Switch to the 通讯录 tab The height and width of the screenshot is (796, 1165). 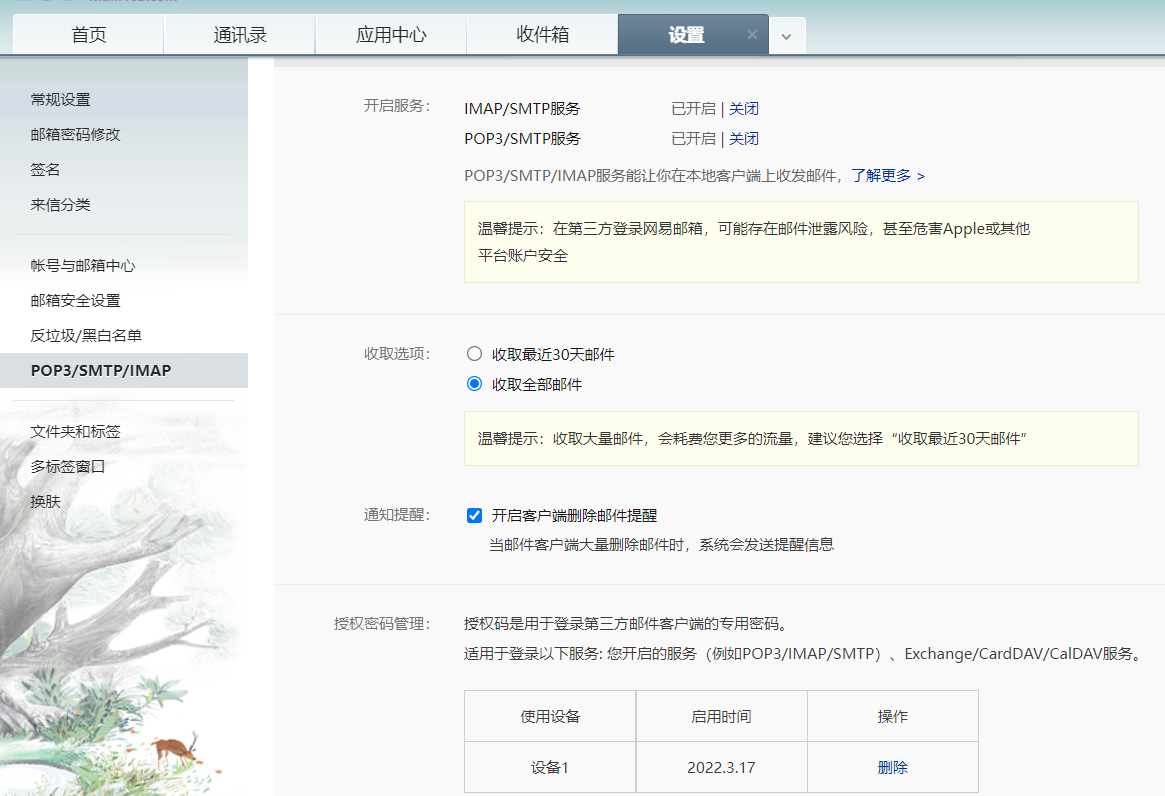pos(240,35)
